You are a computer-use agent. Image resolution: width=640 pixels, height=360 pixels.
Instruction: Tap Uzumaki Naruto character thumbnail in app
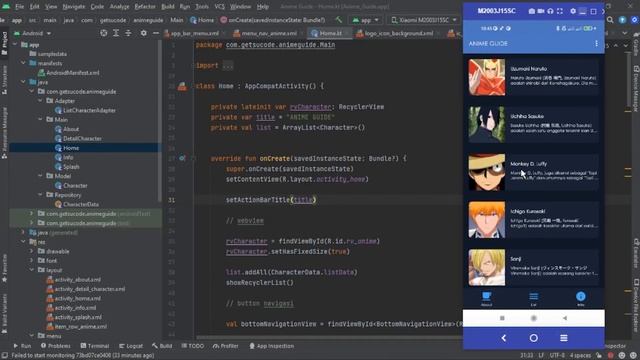coord(487,77)
